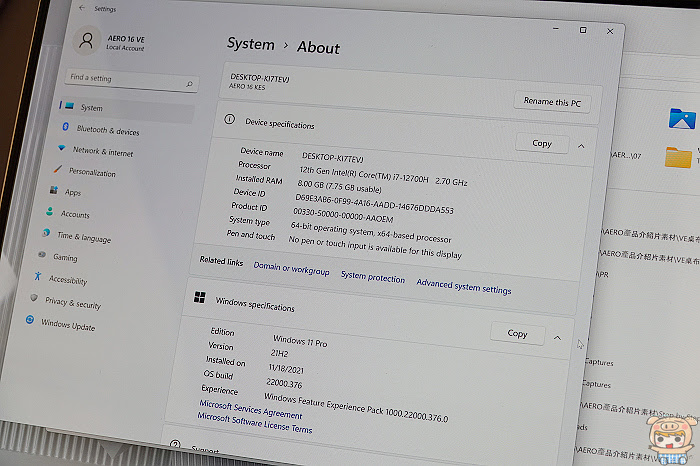Select the 64-bit operating system text
Image resolution: width=700 pixels, height=466 pixels.
[x=371, y=232]
